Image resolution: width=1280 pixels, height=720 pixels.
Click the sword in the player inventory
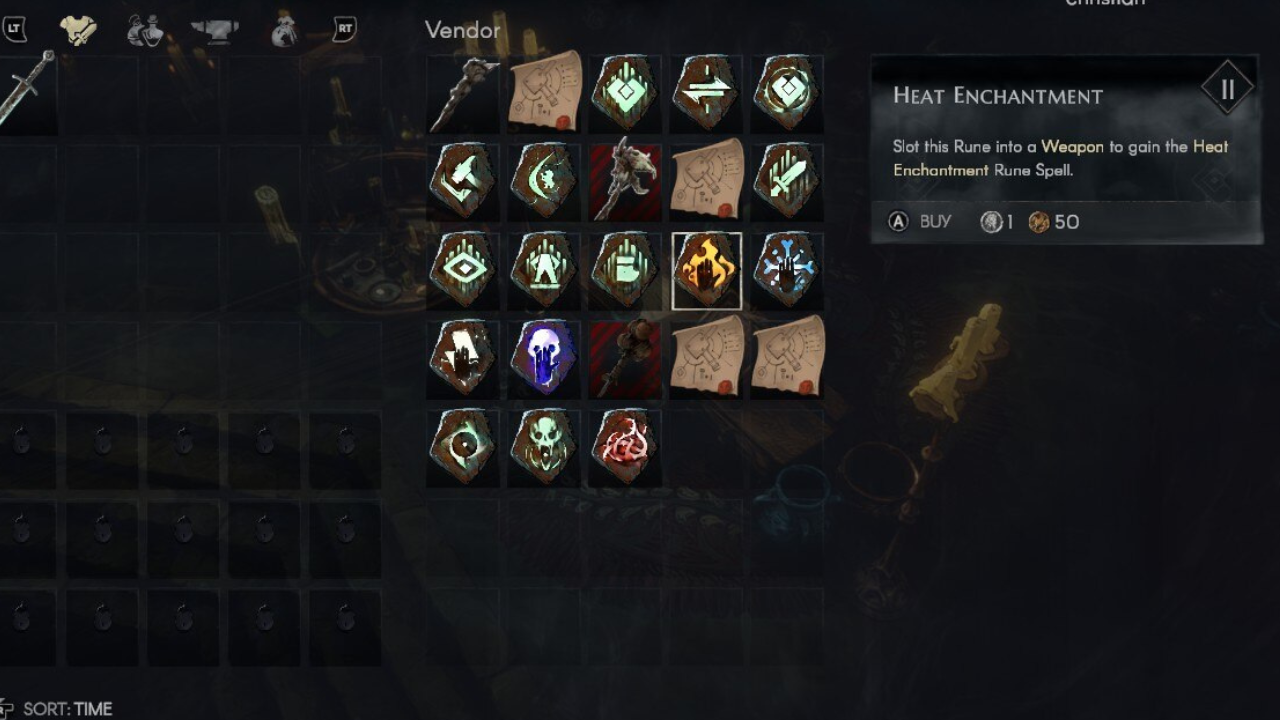(x=27, y=90)
